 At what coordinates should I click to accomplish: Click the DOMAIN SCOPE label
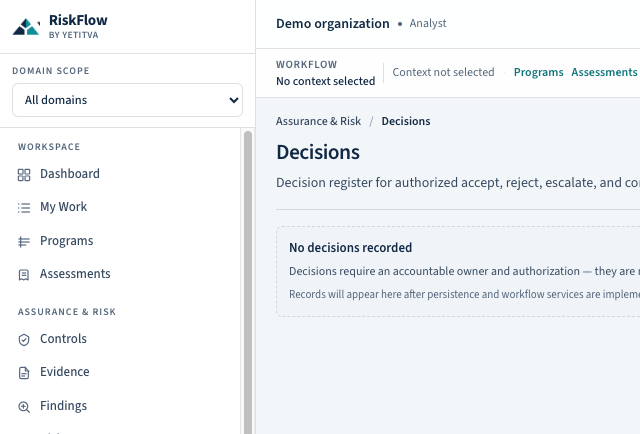[51, 71]
